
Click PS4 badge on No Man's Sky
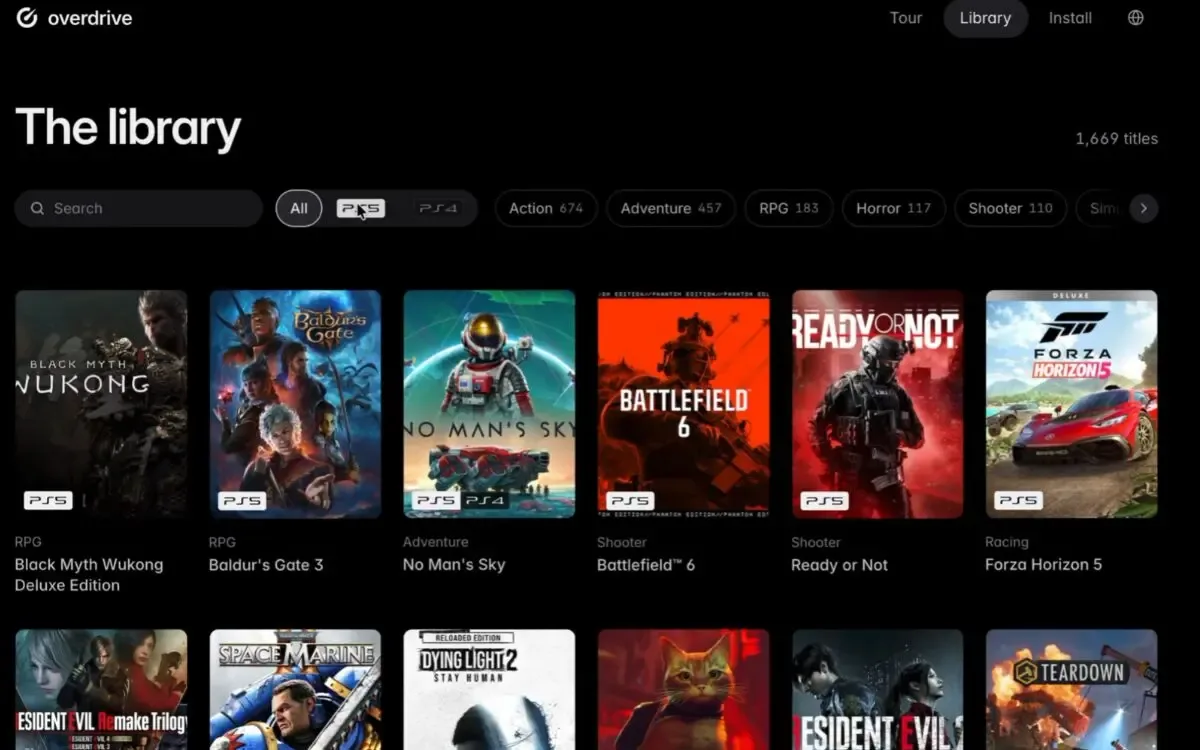coord(485,500)
